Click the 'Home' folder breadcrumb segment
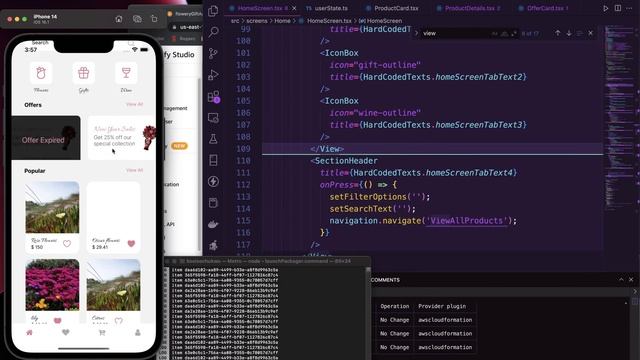 point(282,20)
